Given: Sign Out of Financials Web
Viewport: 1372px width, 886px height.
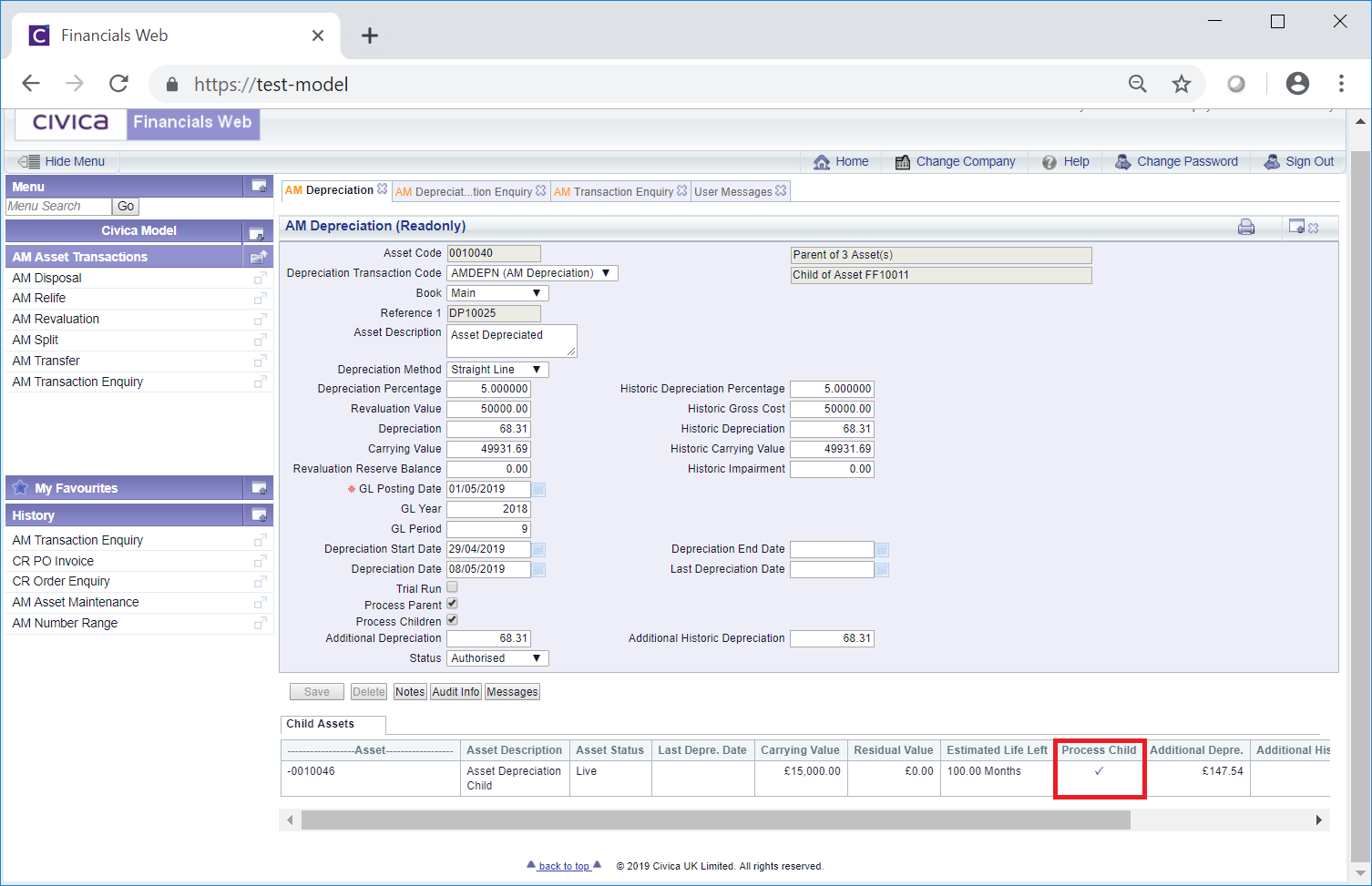Looking at the screenshot, I should [x=1299, y=161].
